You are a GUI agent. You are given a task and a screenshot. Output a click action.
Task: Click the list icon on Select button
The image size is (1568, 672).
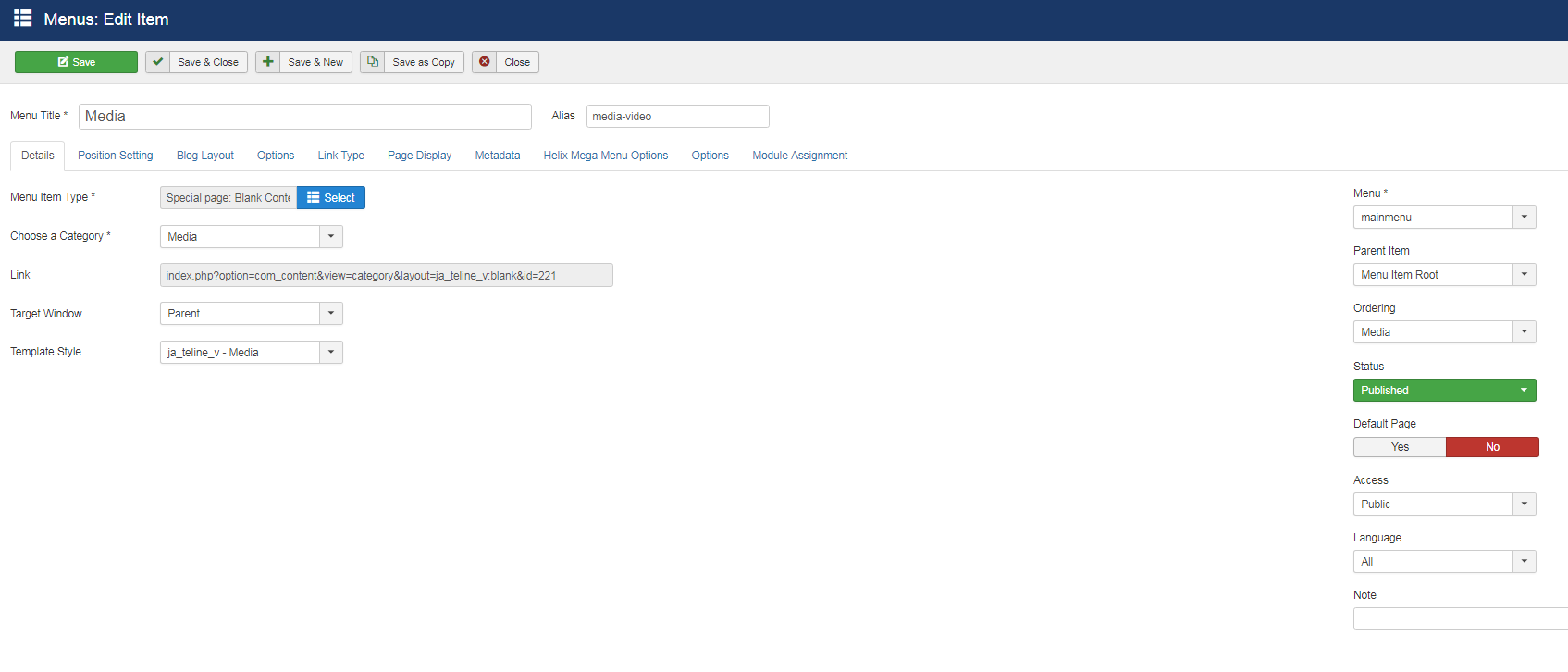pos(314,198)
